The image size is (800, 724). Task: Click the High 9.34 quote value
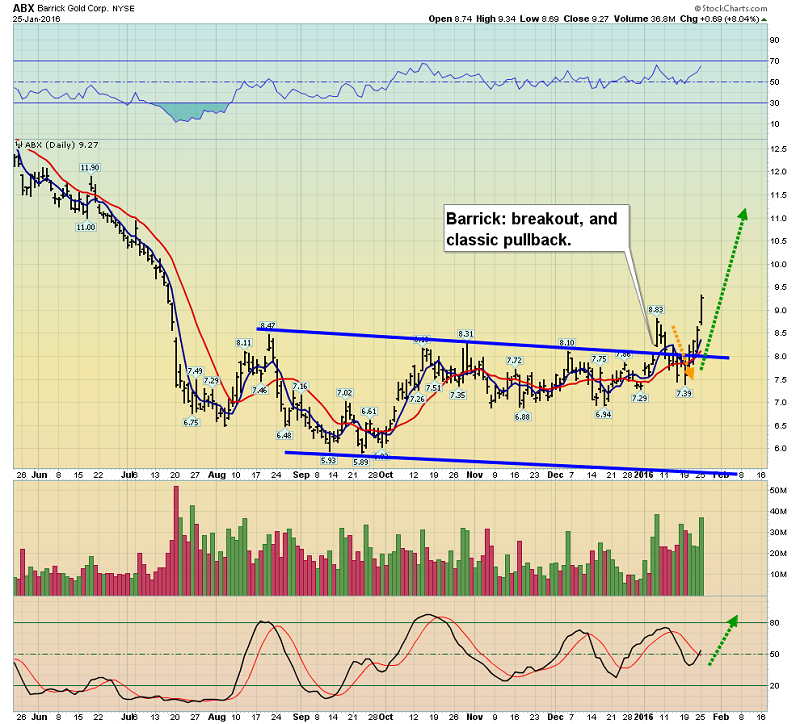click(x=495, y=19)
